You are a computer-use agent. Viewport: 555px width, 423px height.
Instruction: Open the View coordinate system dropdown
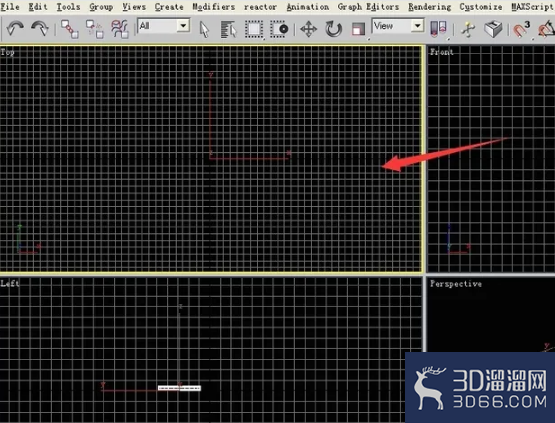tap(398, 26)
